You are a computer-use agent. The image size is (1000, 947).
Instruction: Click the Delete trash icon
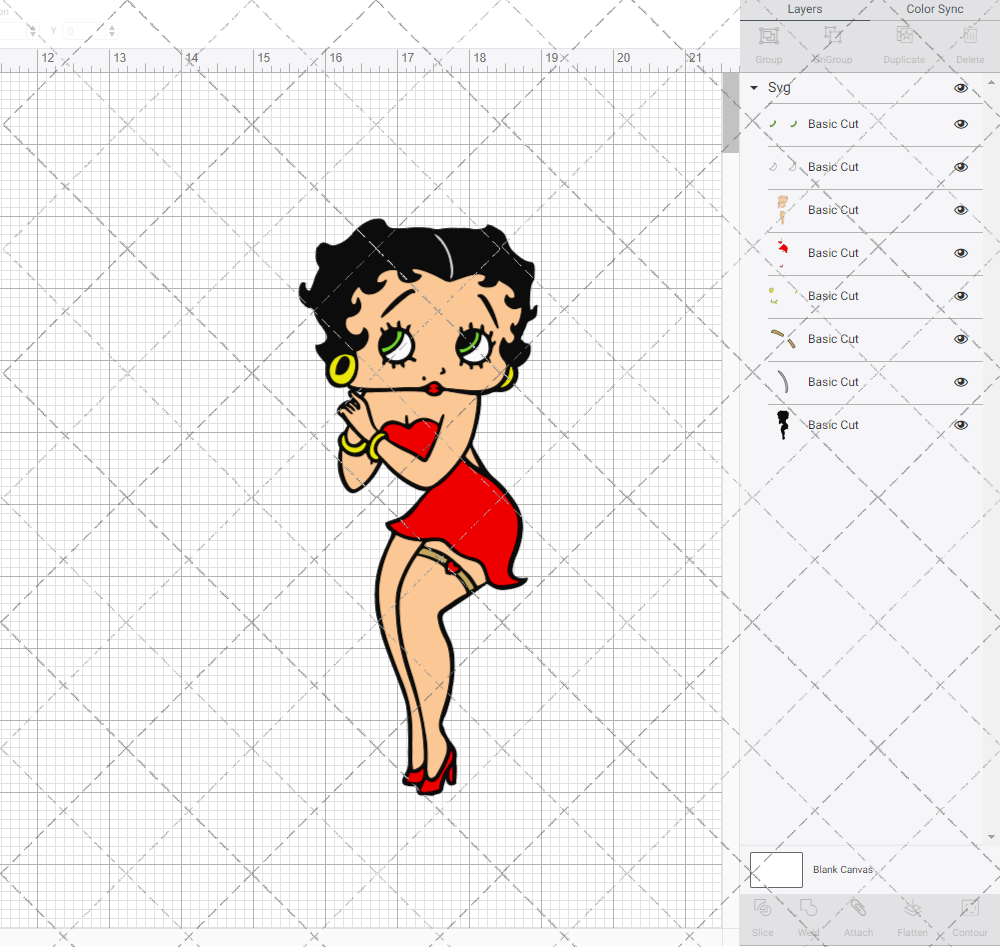(969, 38)
